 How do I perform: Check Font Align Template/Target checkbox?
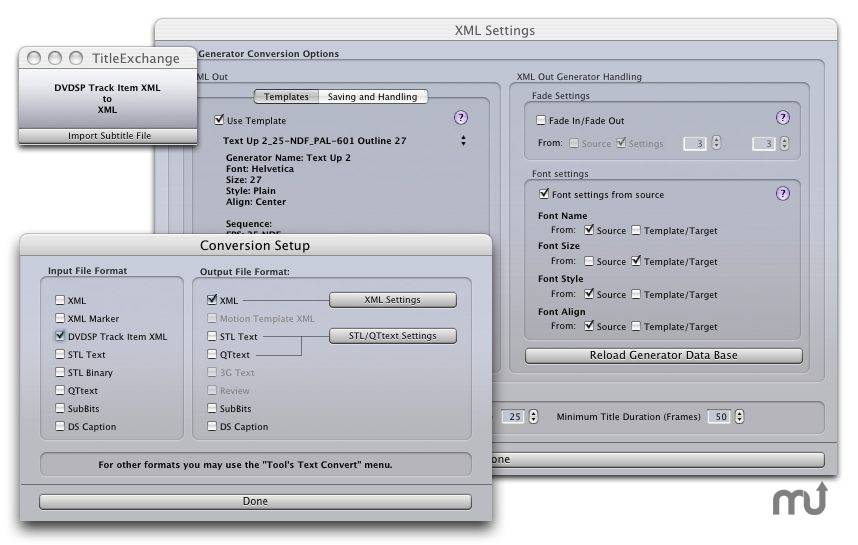point(636,326)
